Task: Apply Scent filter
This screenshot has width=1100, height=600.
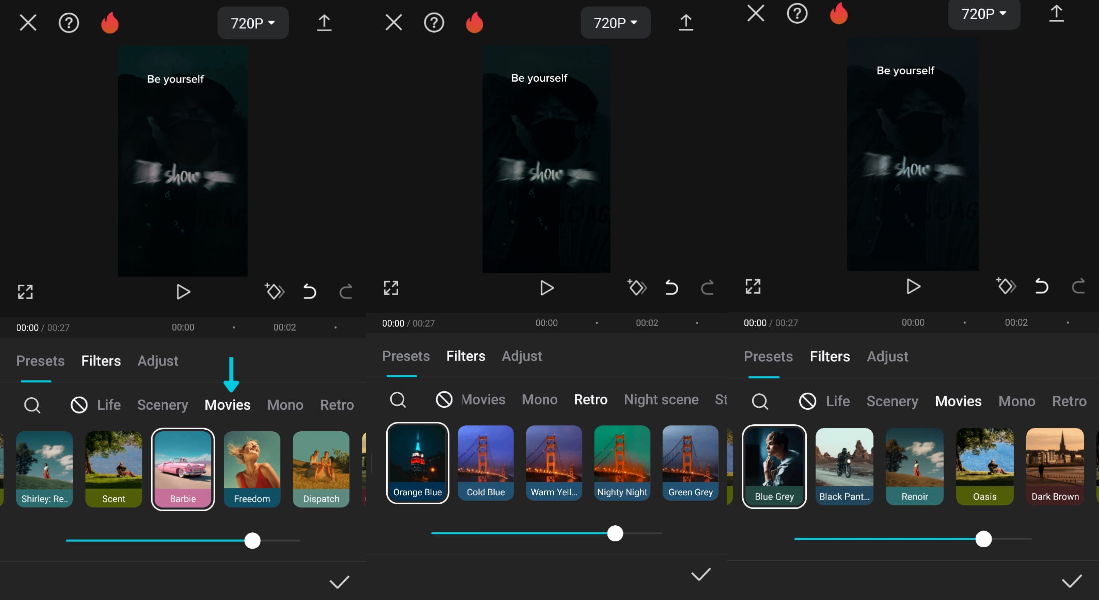Action: tap(114, 469)
